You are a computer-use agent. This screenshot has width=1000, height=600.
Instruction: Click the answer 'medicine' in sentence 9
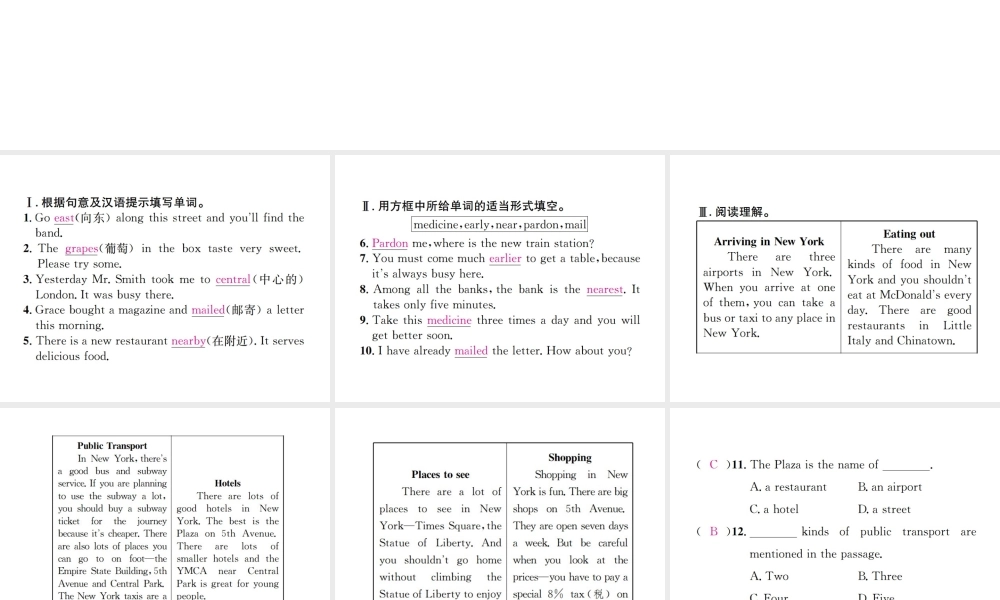point(449,320)
